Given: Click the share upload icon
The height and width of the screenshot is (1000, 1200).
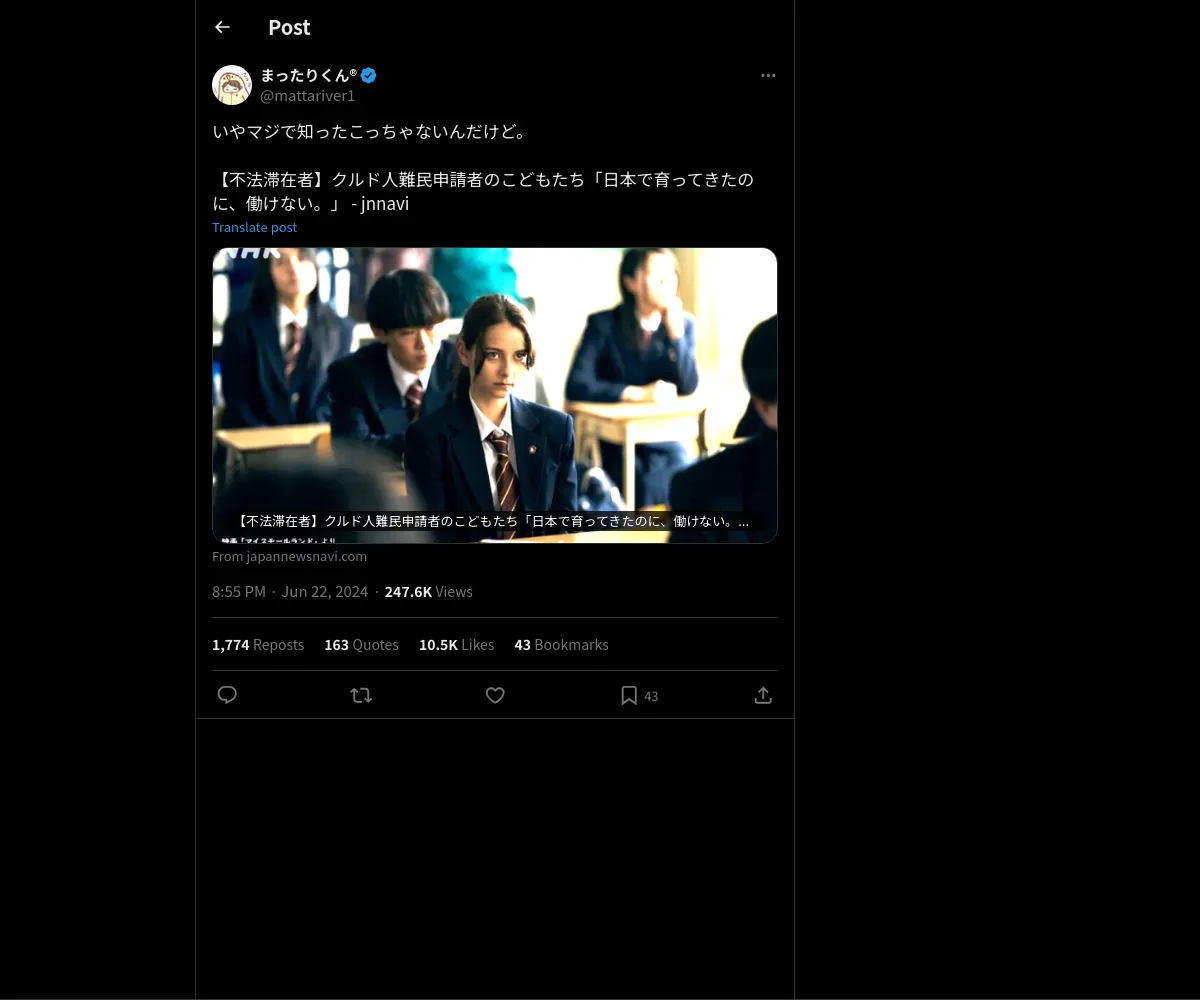Looking at the screenshot, I should coord(763,695).
